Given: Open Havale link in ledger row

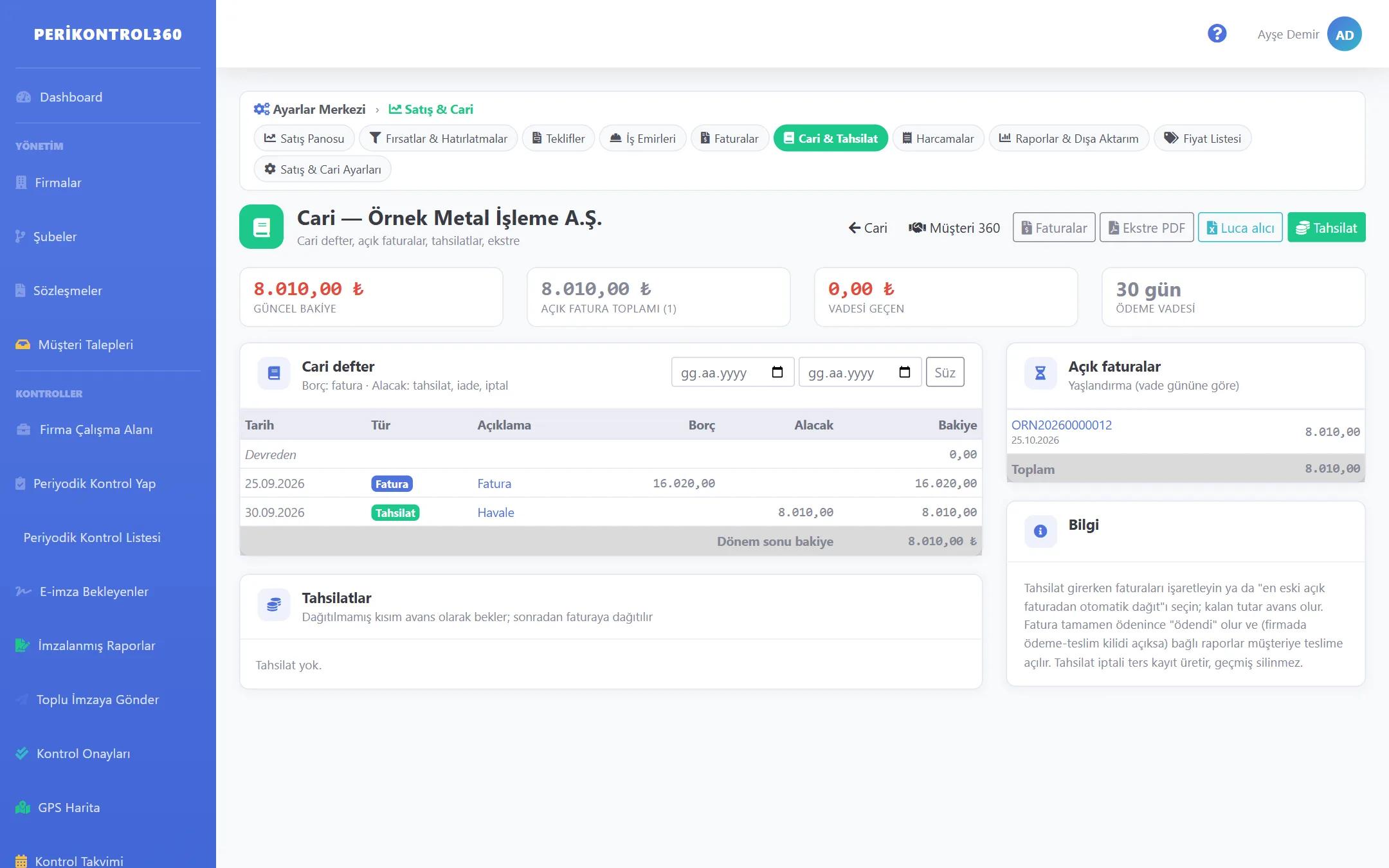Looking at the screenshot, I should [x=496, y=512].
